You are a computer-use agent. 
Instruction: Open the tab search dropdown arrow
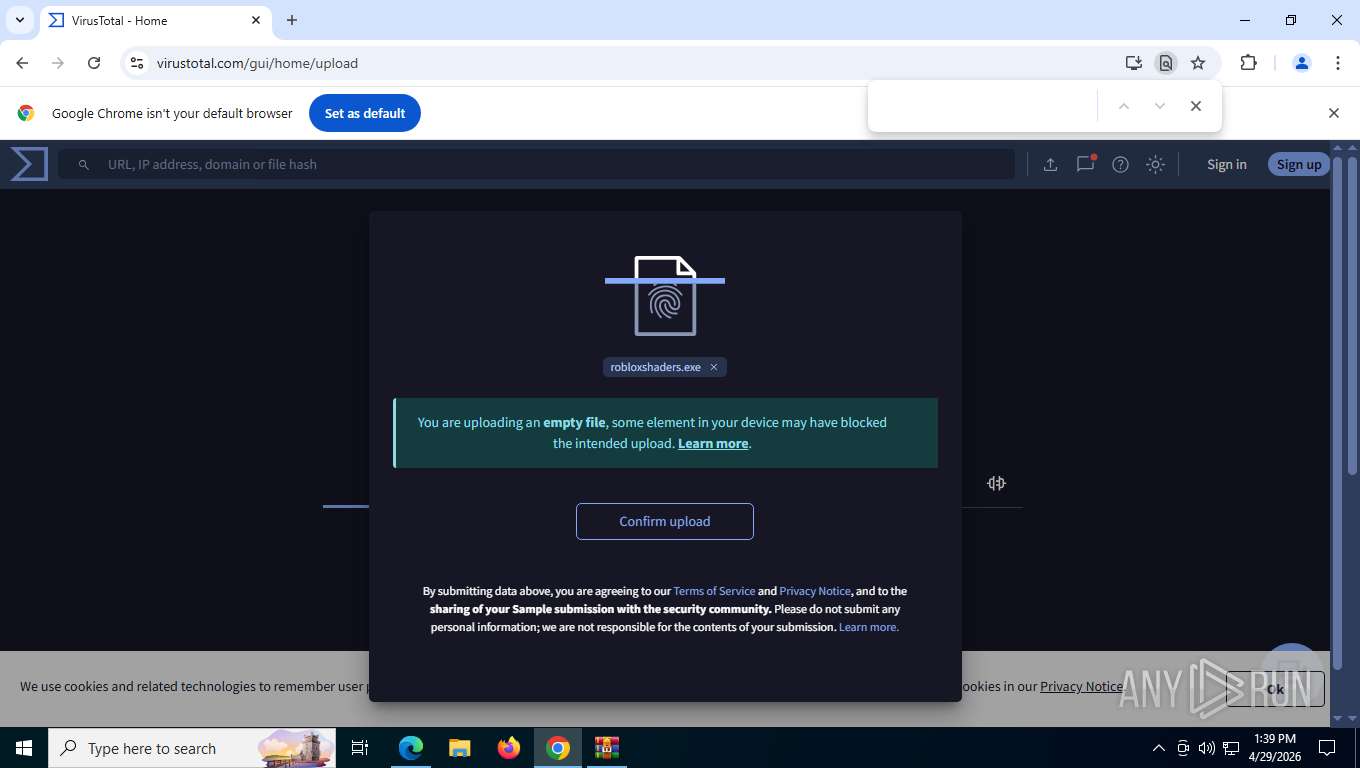click(20, 20)
